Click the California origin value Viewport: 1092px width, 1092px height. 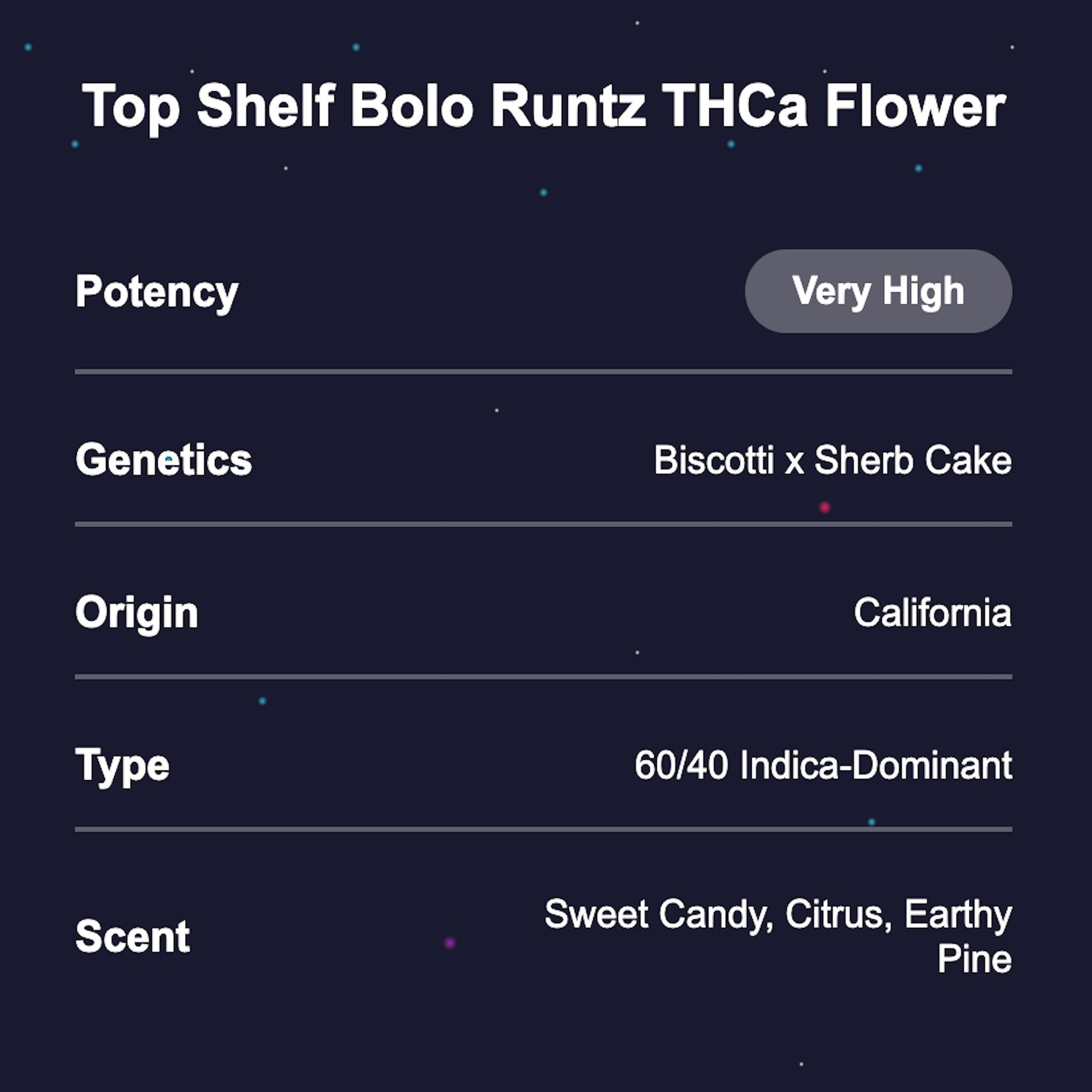932,613
